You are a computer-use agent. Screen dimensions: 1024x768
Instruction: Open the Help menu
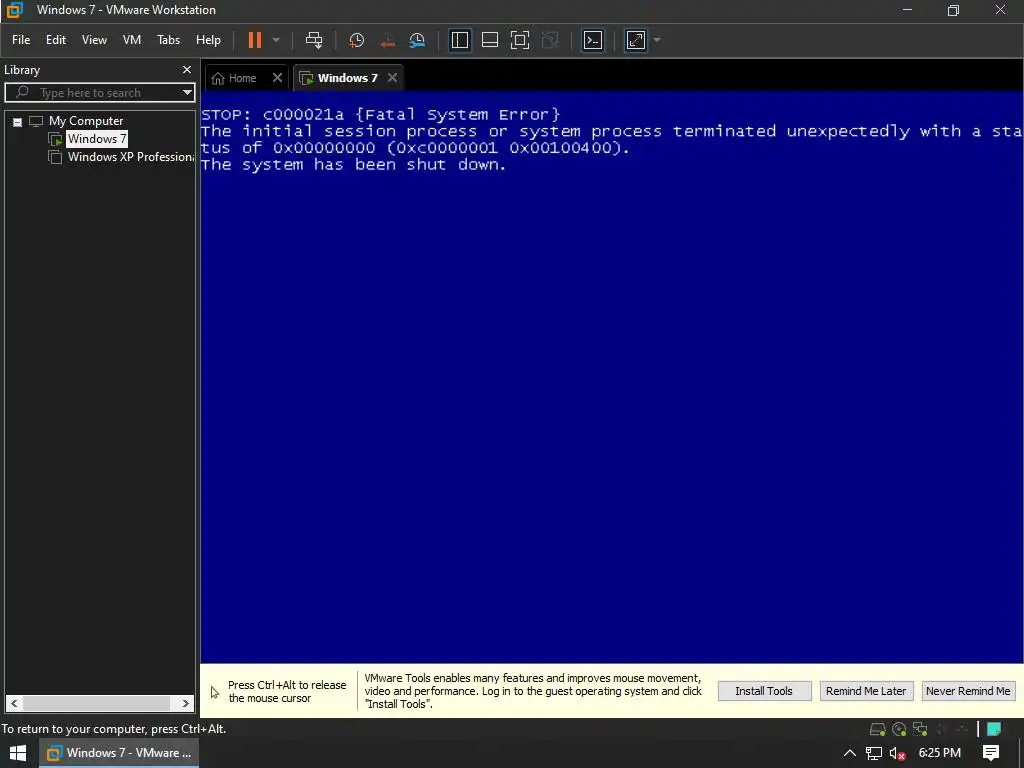coord(208,40)
